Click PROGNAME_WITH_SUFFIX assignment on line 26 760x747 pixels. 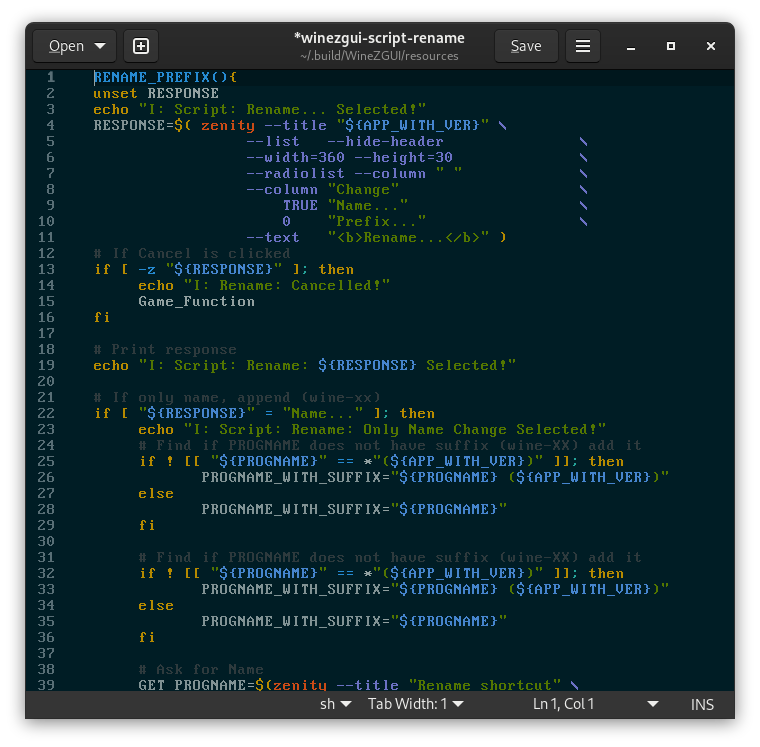pyautogui.click(x=435, y=477)
